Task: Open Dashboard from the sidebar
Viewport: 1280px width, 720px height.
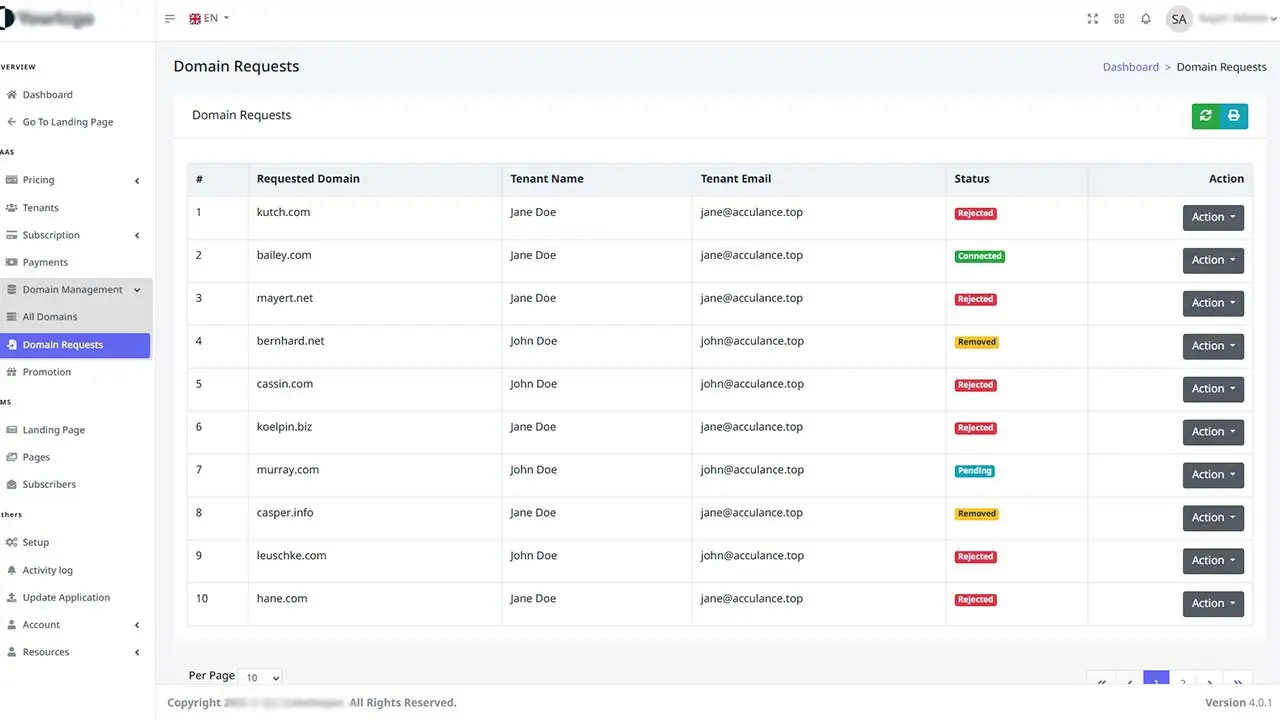Action: click(47, 95)
